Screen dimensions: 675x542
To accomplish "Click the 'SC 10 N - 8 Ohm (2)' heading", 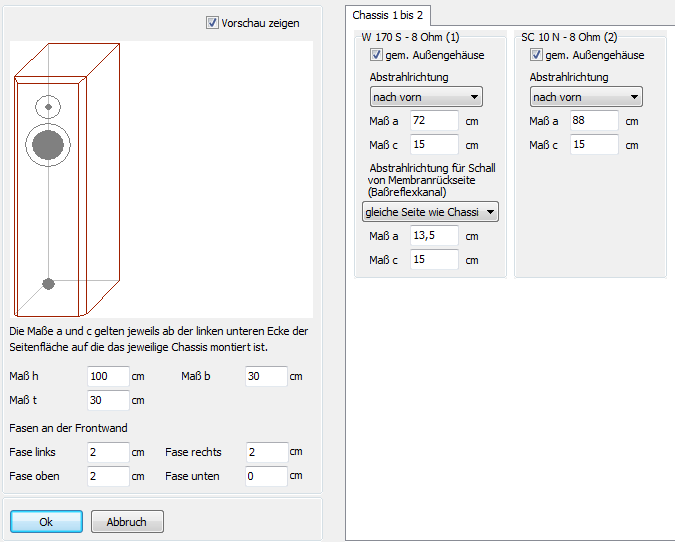I will (569, 37).
